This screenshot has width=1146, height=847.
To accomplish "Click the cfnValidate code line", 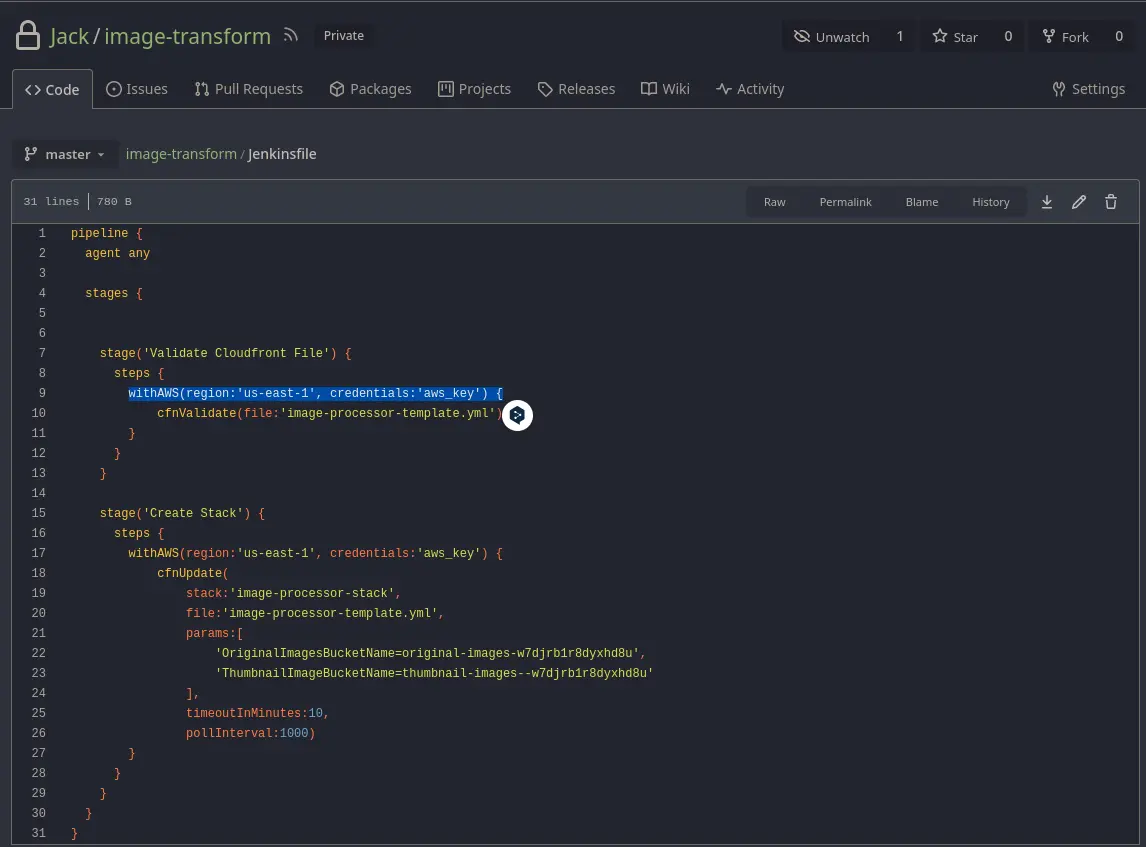I will pos(329,413).
